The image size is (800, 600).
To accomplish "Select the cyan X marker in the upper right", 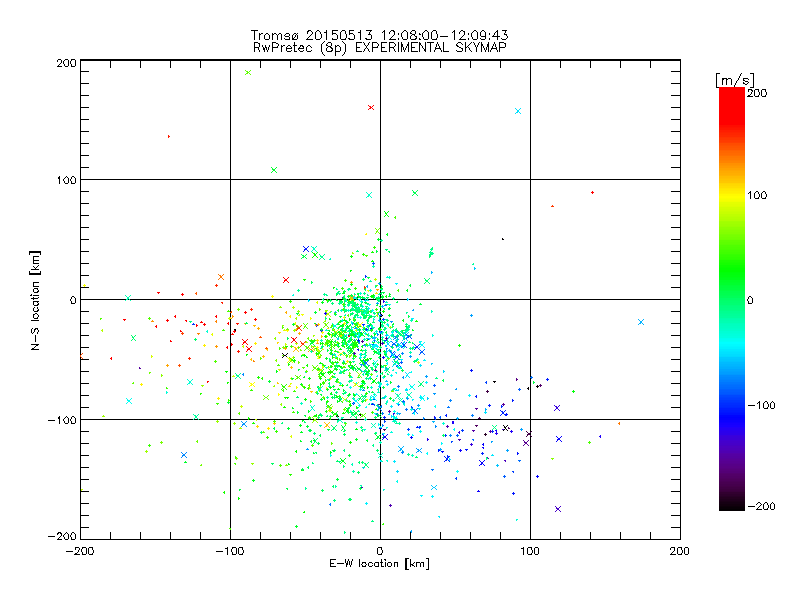I will click(518, 111).
